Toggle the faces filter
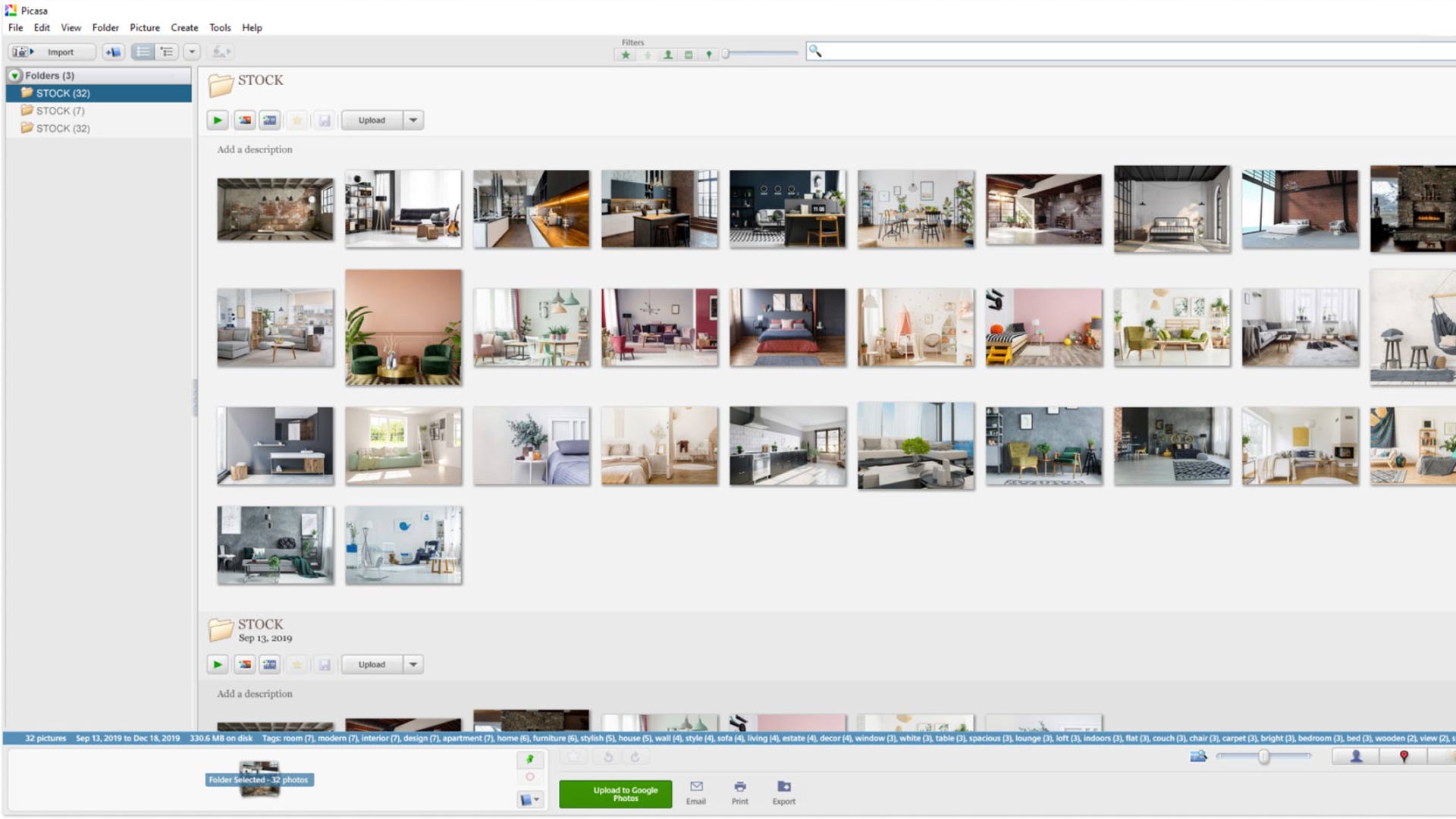Viewport: 1456px width, 819px height. click(668, 55)
